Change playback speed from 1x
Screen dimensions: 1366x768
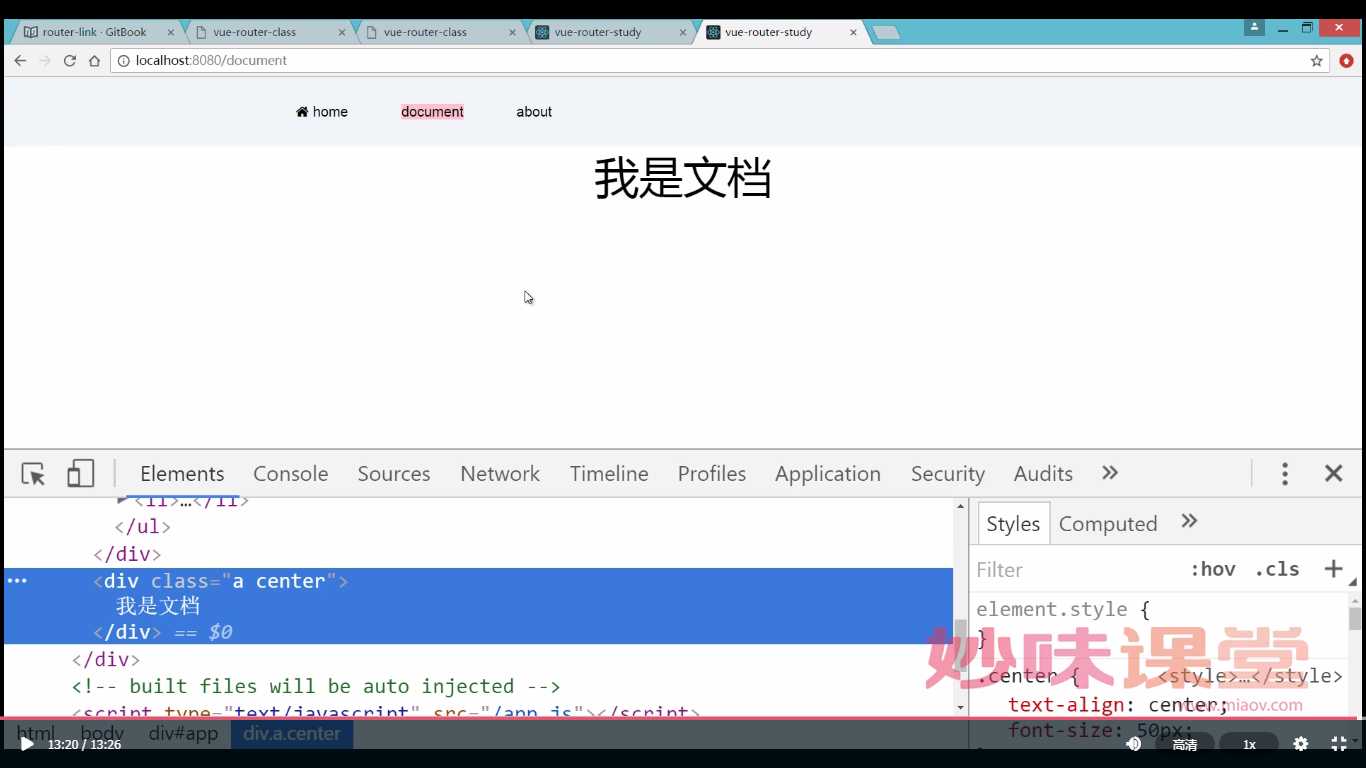(1249, 744)
